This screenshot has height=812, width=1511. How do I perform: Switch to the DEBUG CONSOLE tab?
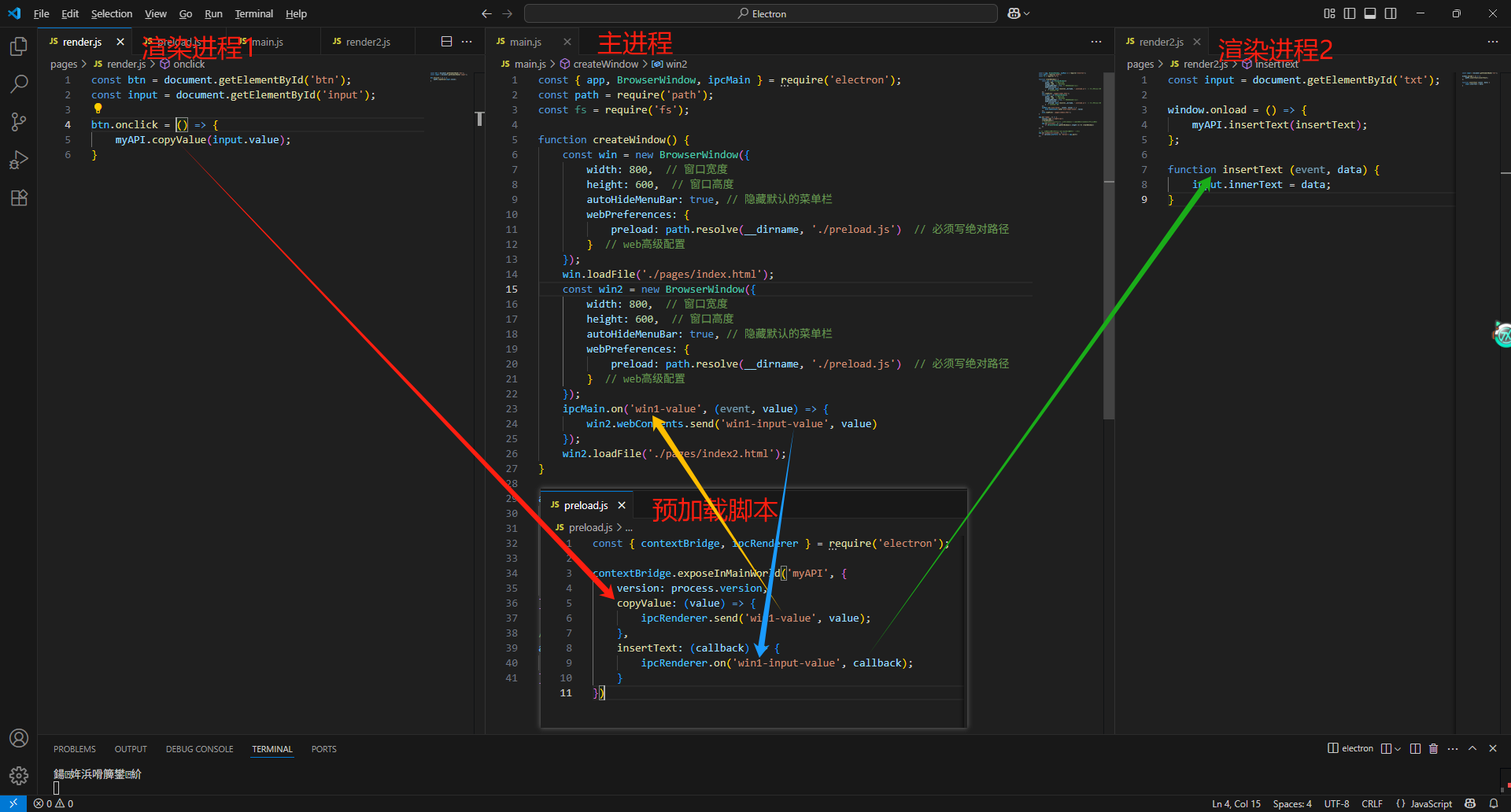click(x=199, y=749)
